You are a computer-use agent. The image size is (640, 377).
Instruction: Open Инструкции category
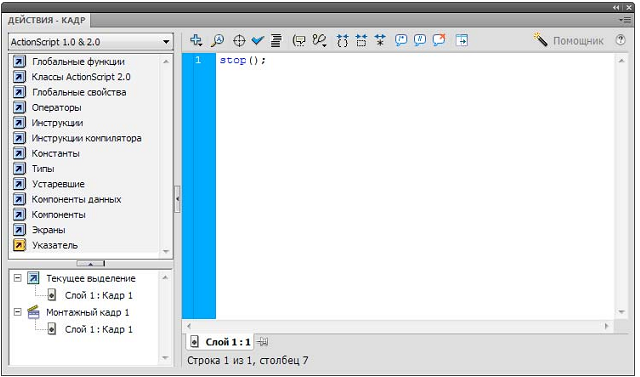(x=58, y=123)
